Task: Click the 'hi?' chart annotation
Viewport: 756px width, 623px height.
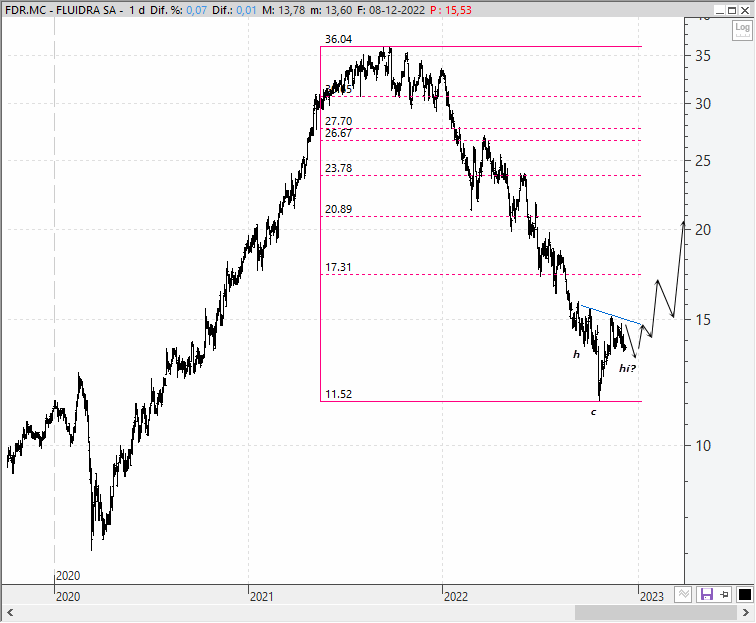Action: coord(627,369)
